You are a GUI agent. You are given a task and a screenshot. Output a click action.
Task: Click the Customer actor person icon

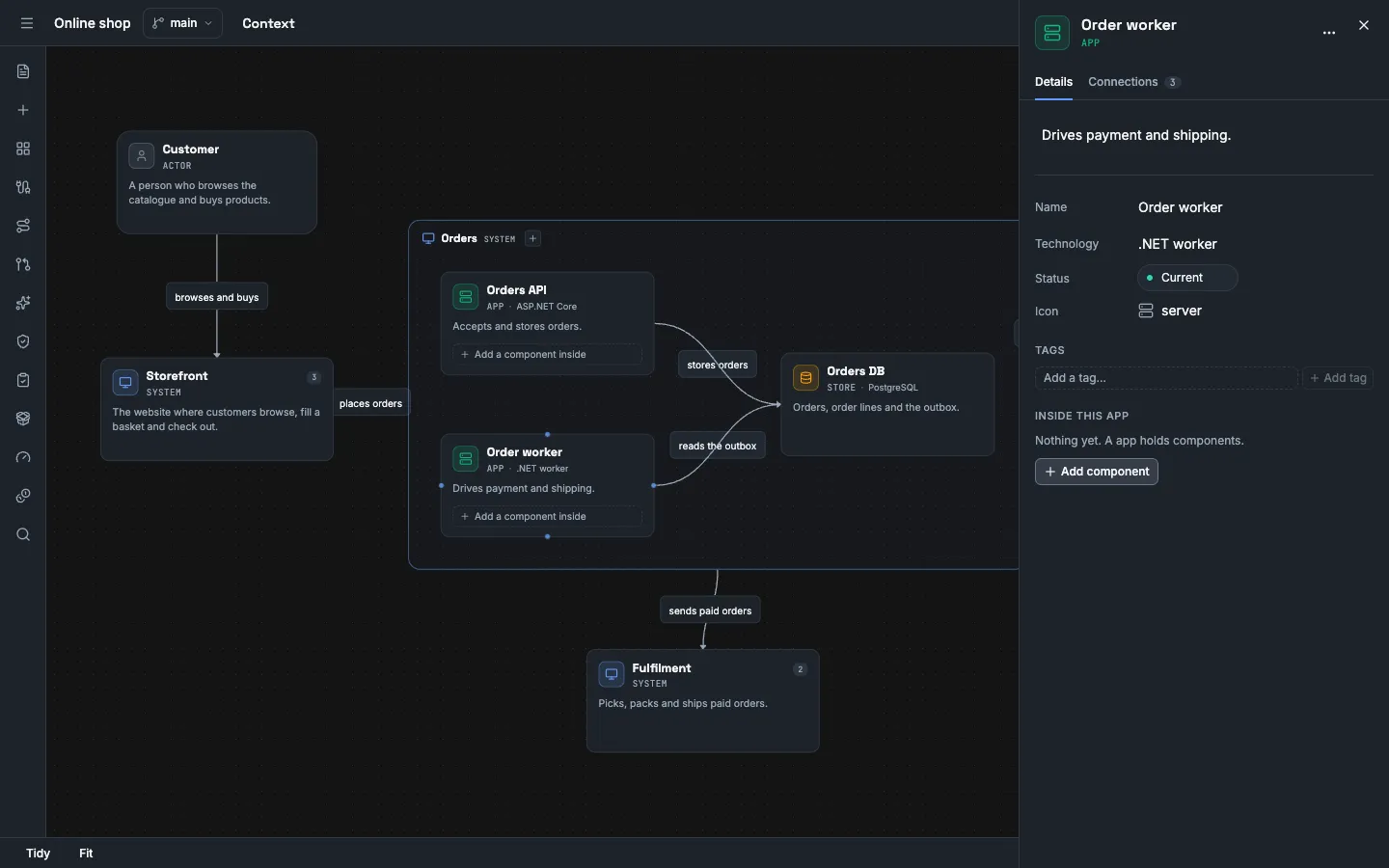pyautogui.click(x=142, y=156)
